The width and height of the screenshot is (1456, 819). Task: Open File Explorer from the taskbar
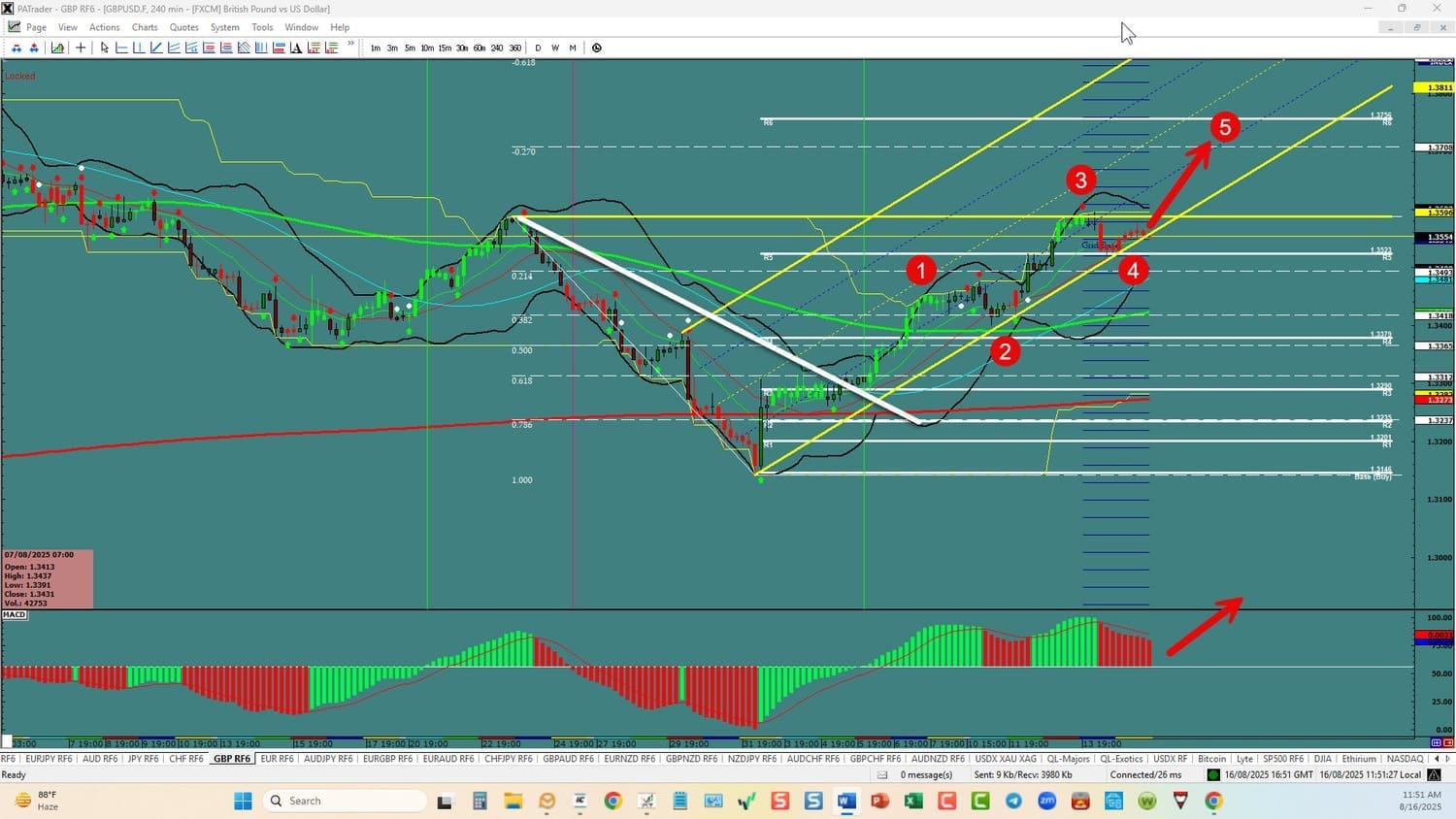pos(513,801)
